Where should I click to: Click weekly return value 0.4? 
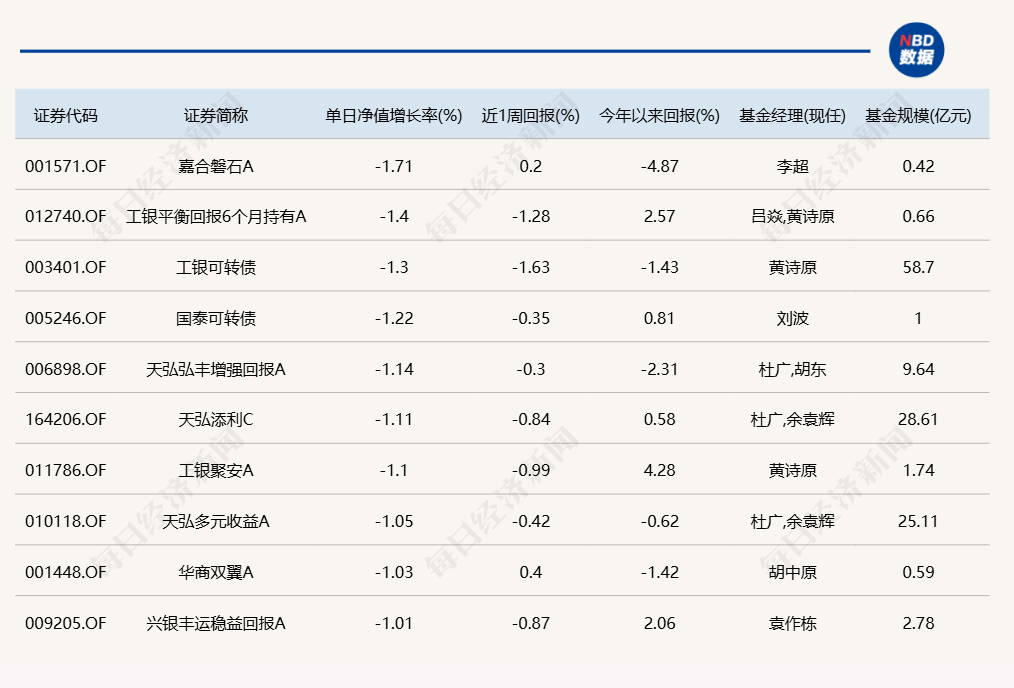click(531, 572)
